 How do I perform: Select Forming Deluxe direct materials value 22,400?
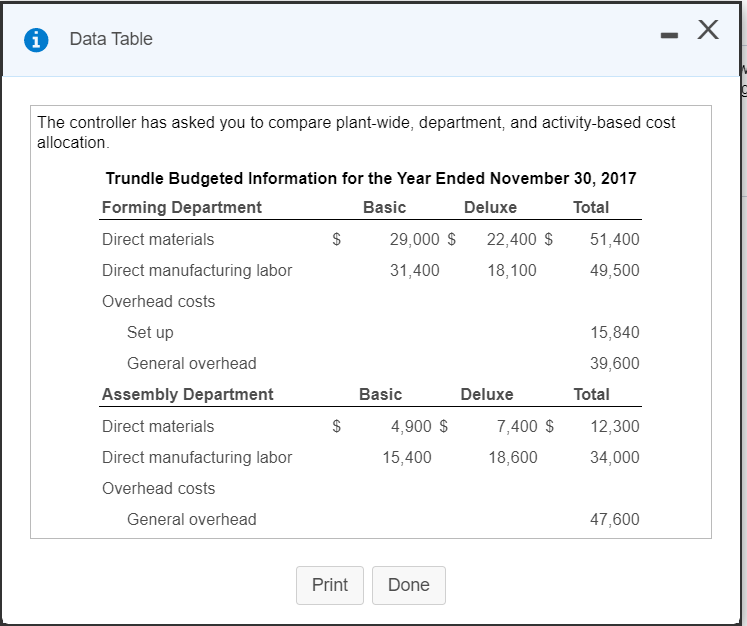(x=511, y=239)
